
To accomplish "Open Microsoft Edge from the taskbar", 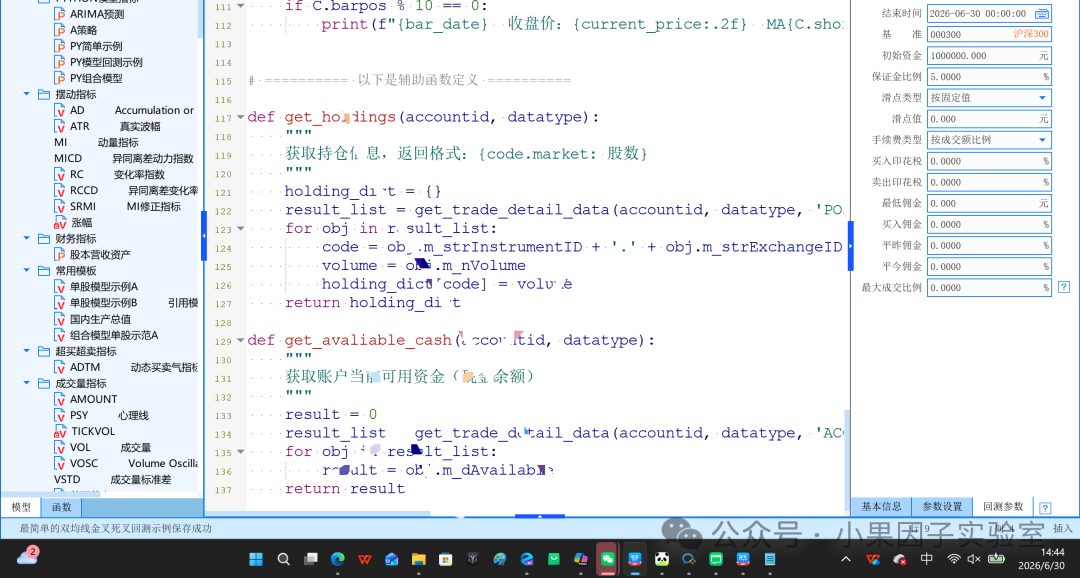I will [338, 559].
